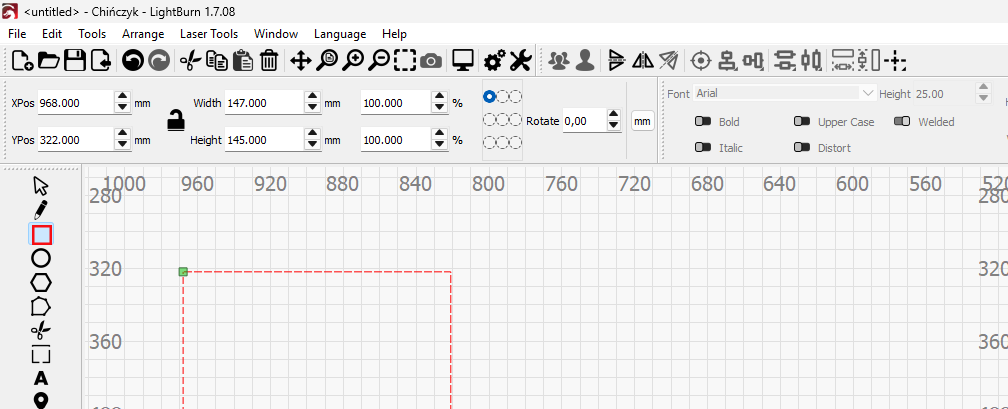Open the Device Settings wrench icon
The height and width of the screenshot is (409, 1008).
click(x=520, y=61)
